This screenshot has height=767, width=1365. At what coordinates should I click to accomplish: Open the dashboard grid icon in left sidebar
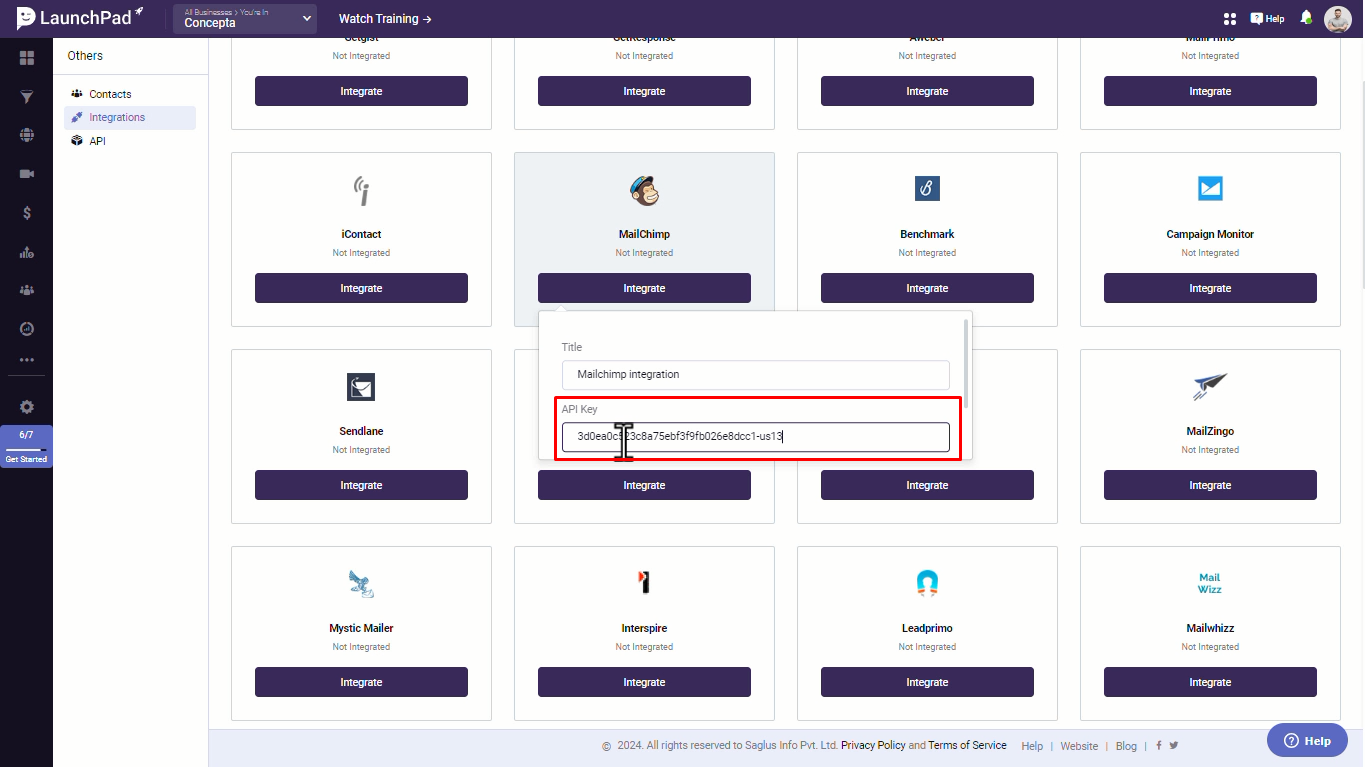[x=27, y=58]
